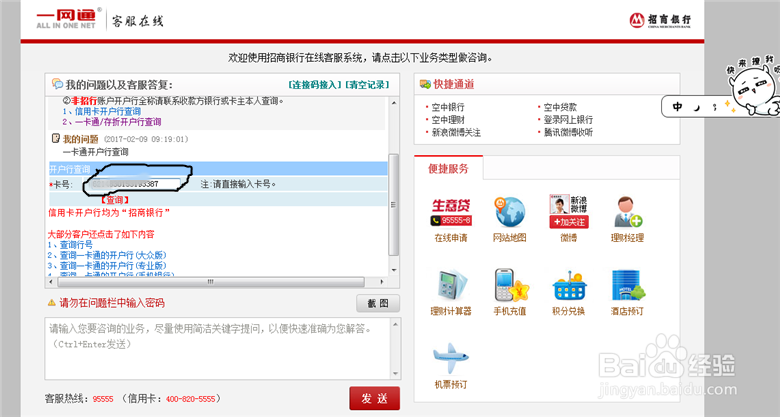Click the text 信用卡开户行均为"招商银行"
Screen dimensions: 780x417
(x=109, y=212)
